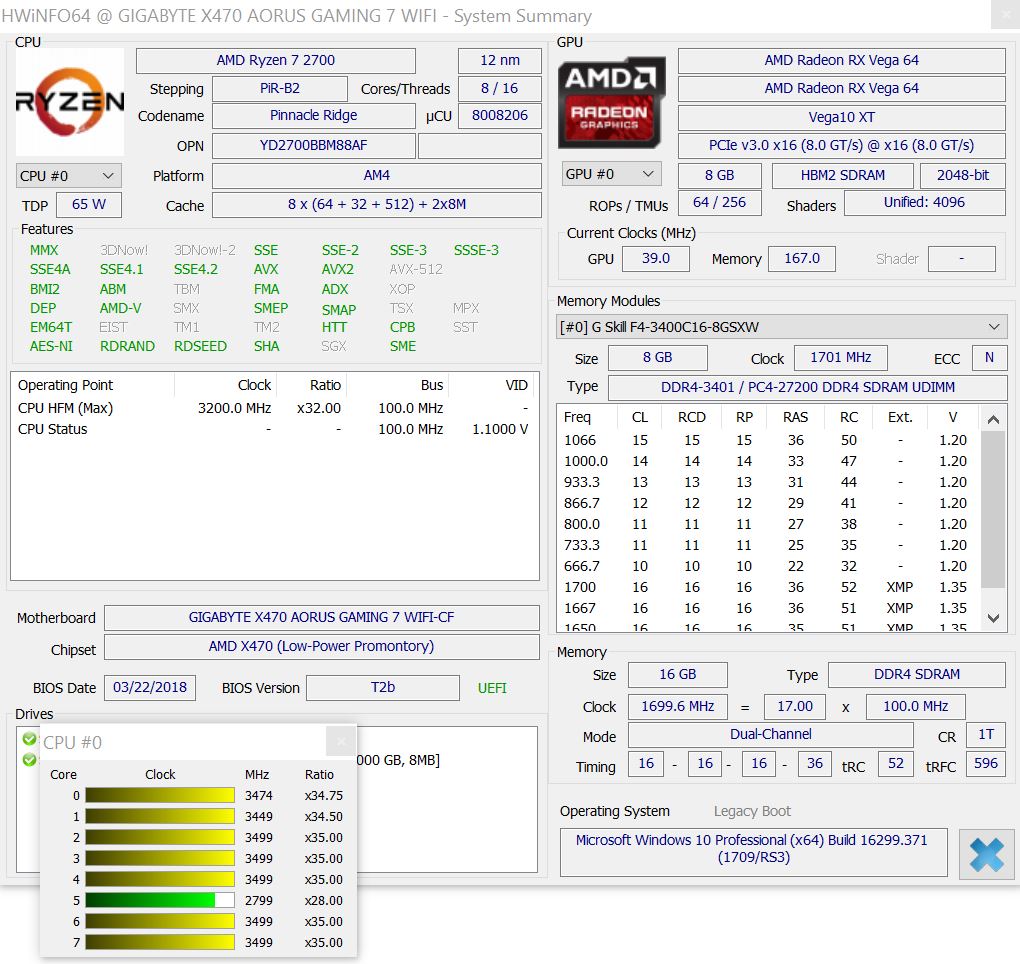1020x964 pixels.
Task: Click Core 7 clock bar
Action: 160,942
